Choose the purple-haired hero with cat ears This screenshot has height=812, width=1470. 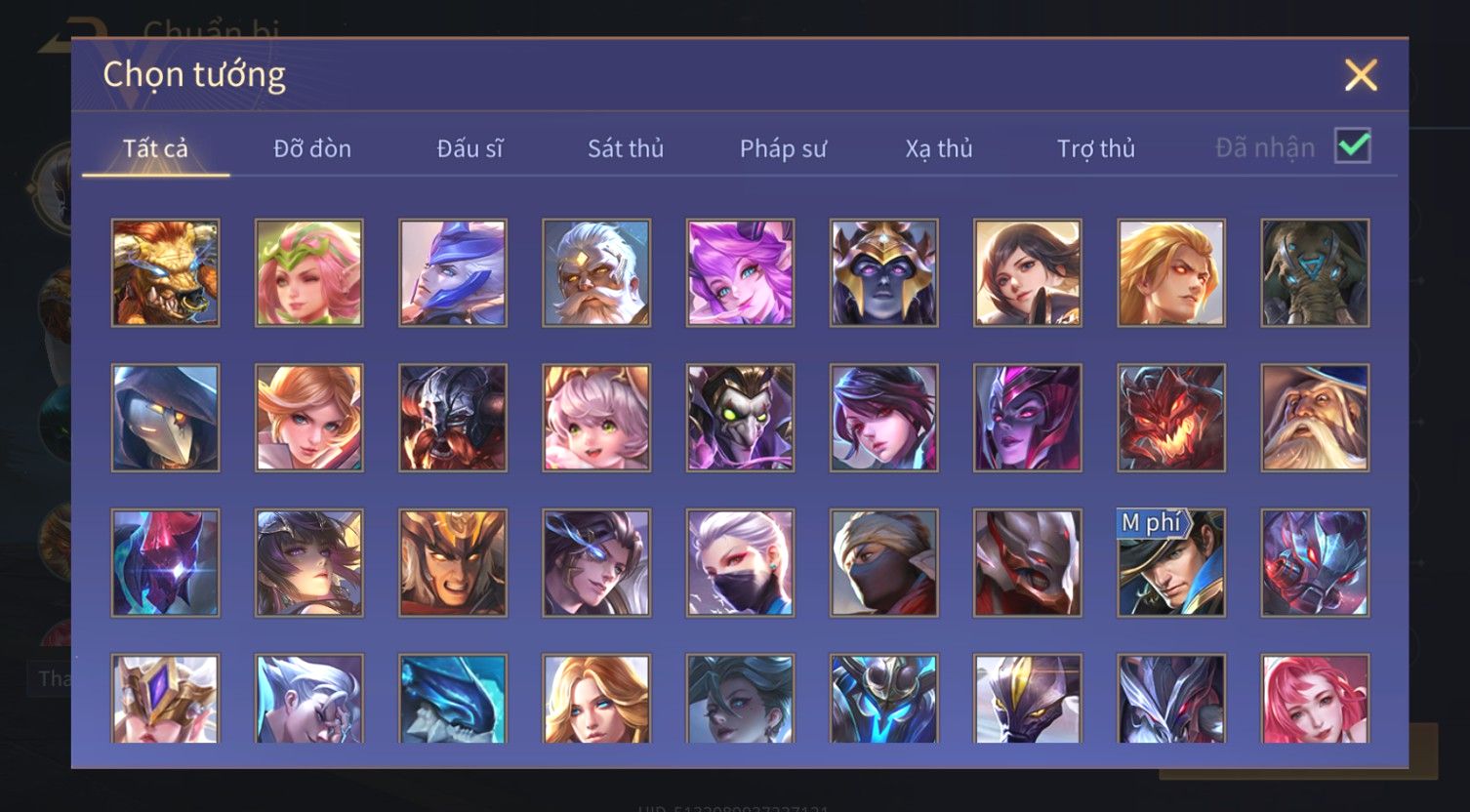coord(740,272)
